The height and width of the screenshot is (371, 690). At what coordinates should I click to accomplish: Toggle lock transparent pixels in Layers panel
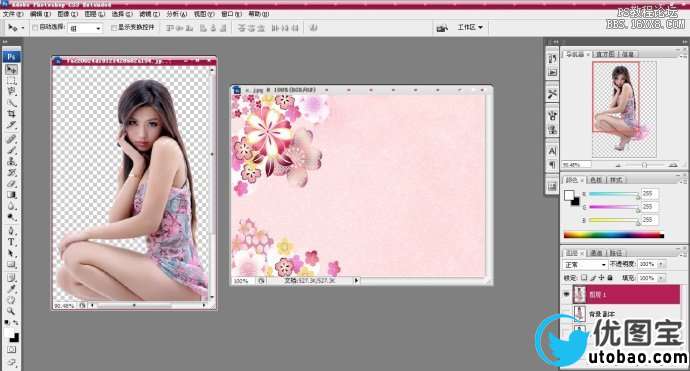[x=584, y=278]
